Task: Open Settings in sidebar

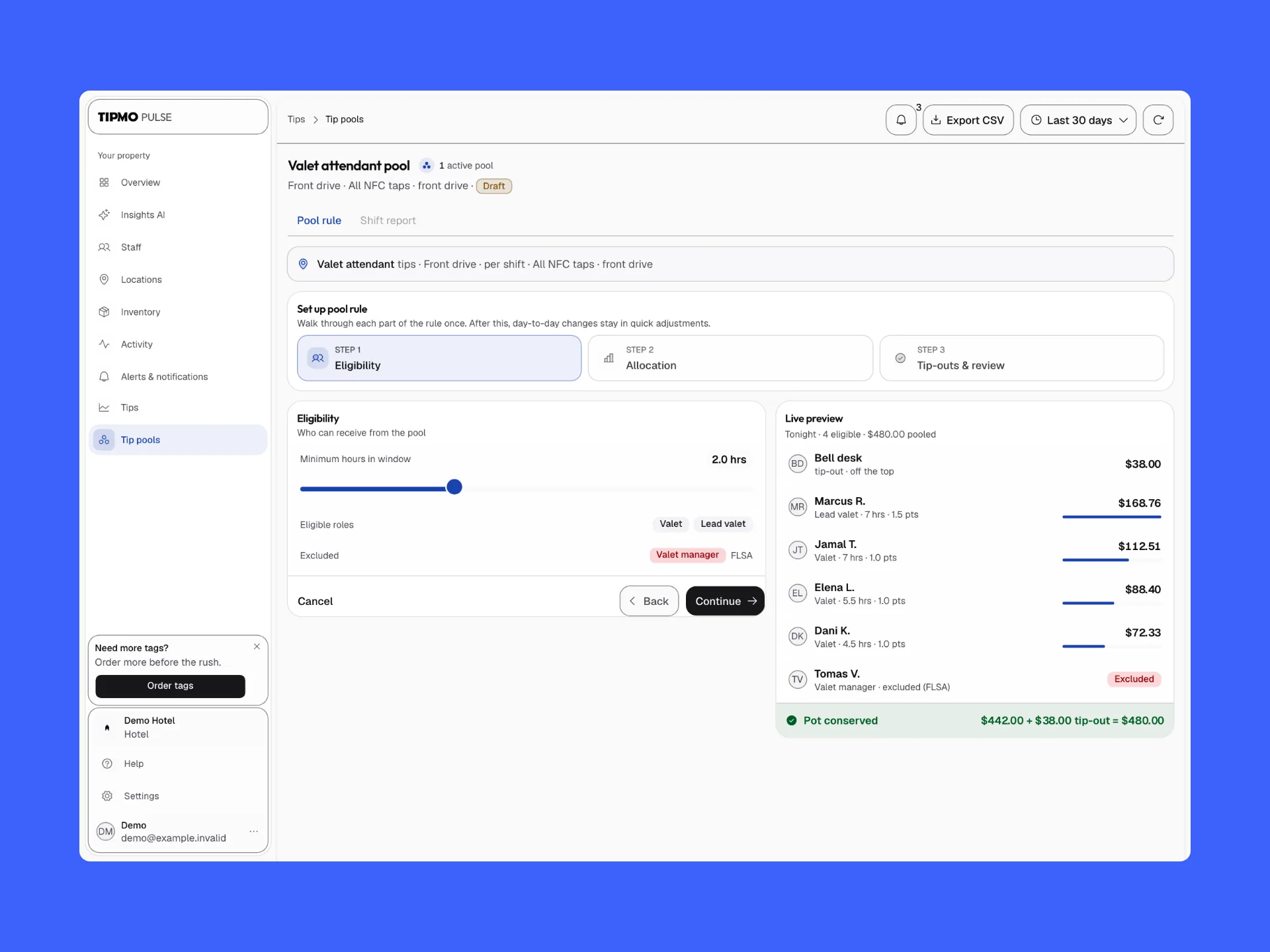Action: tap(178, 796)
